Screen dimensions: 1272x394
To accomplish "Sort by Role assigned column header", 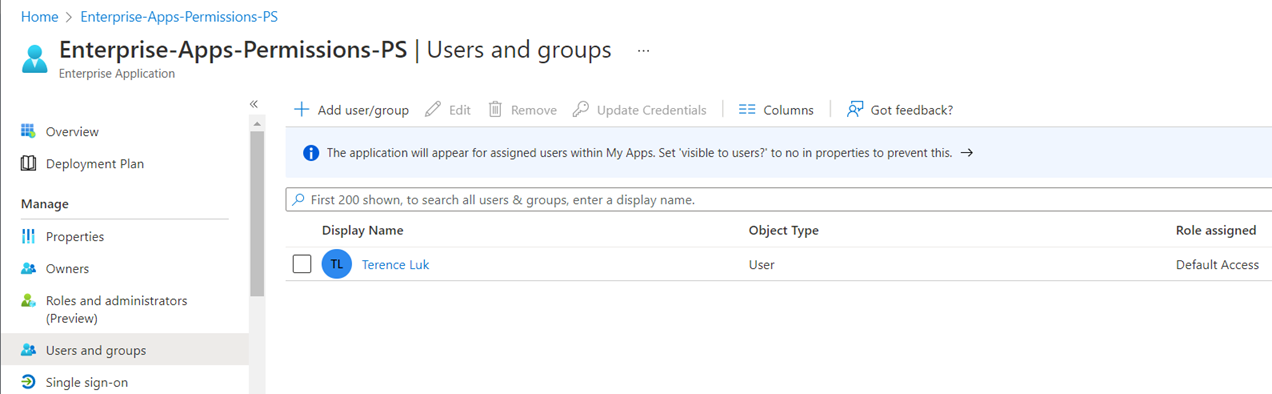I will [1216, 230].
